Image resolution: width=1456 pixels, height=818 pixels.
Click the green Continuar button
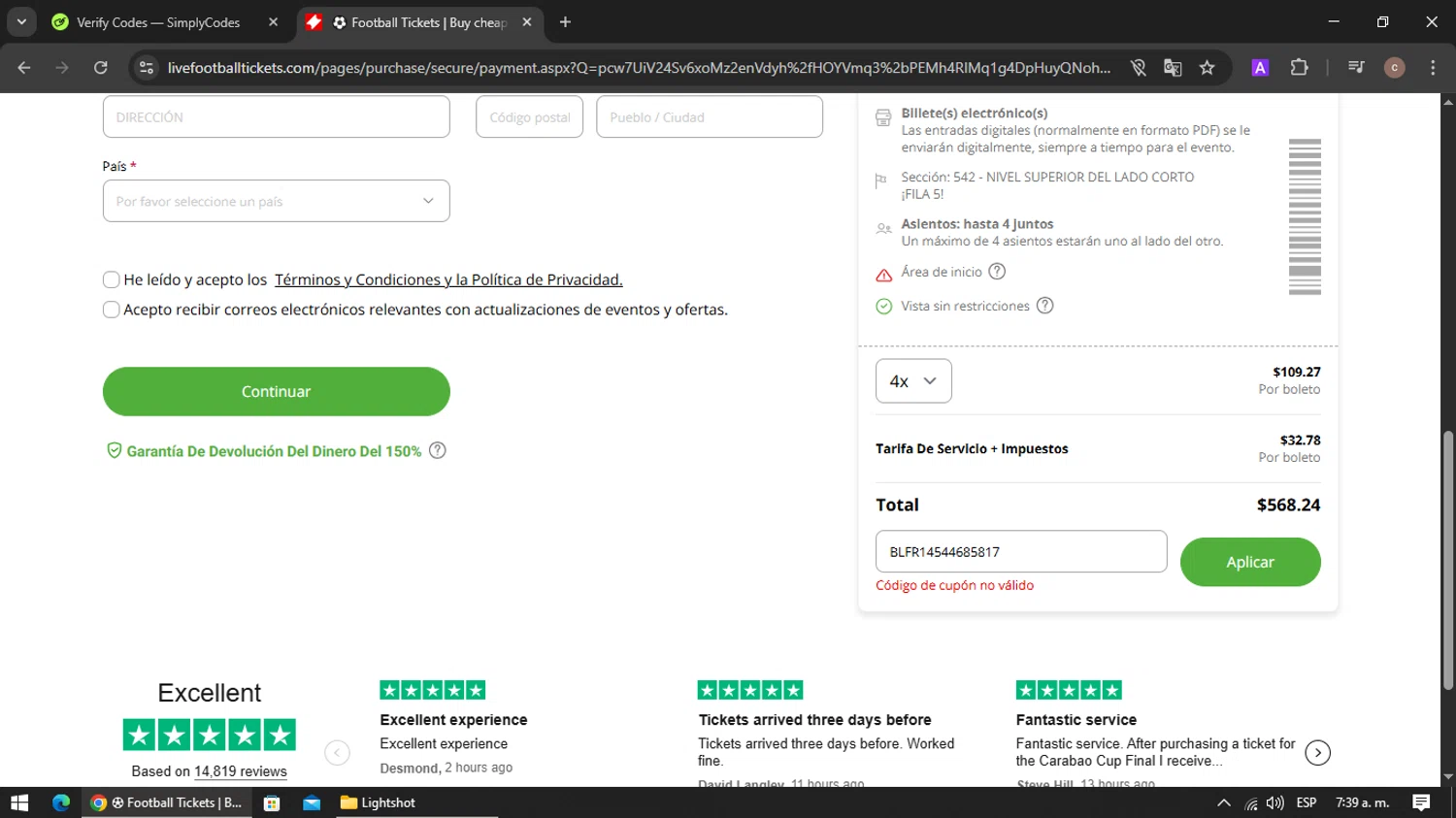coord(277,391)
